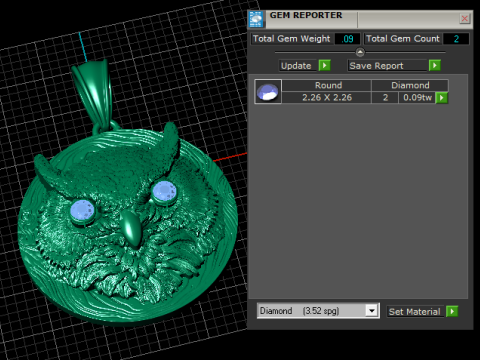
Task: Close the Gem Reporter panel
Action: click(464, 18)
